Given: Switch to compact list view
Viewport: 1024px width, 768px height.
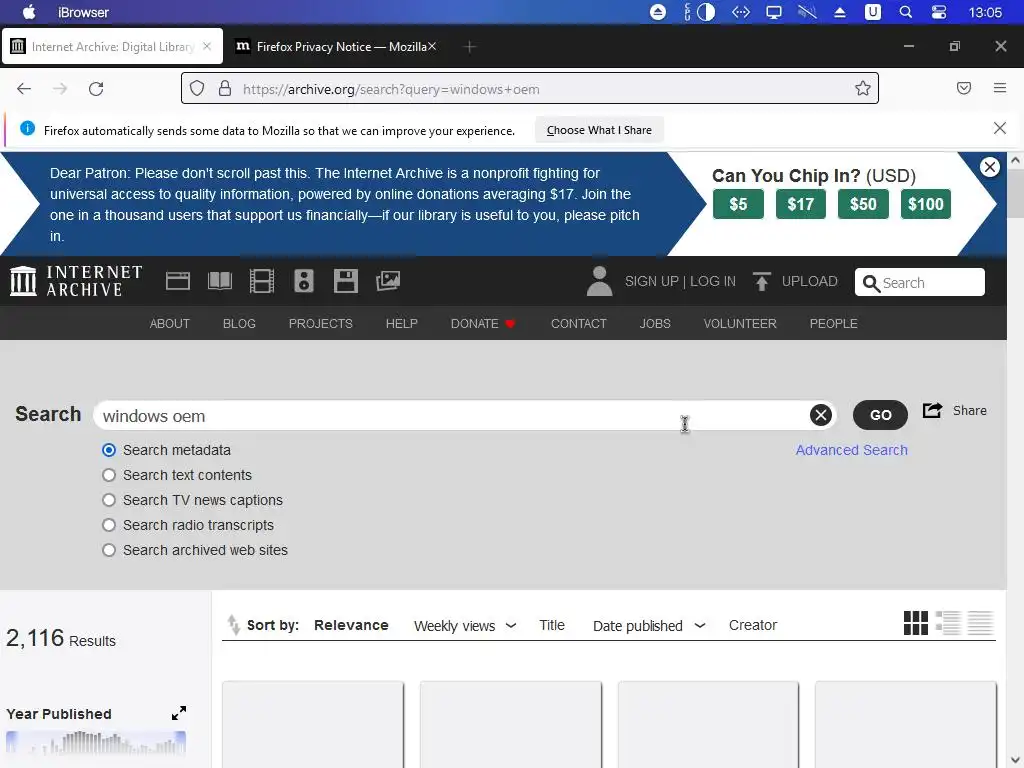Looking at the screenshot, I should point(980,623).
